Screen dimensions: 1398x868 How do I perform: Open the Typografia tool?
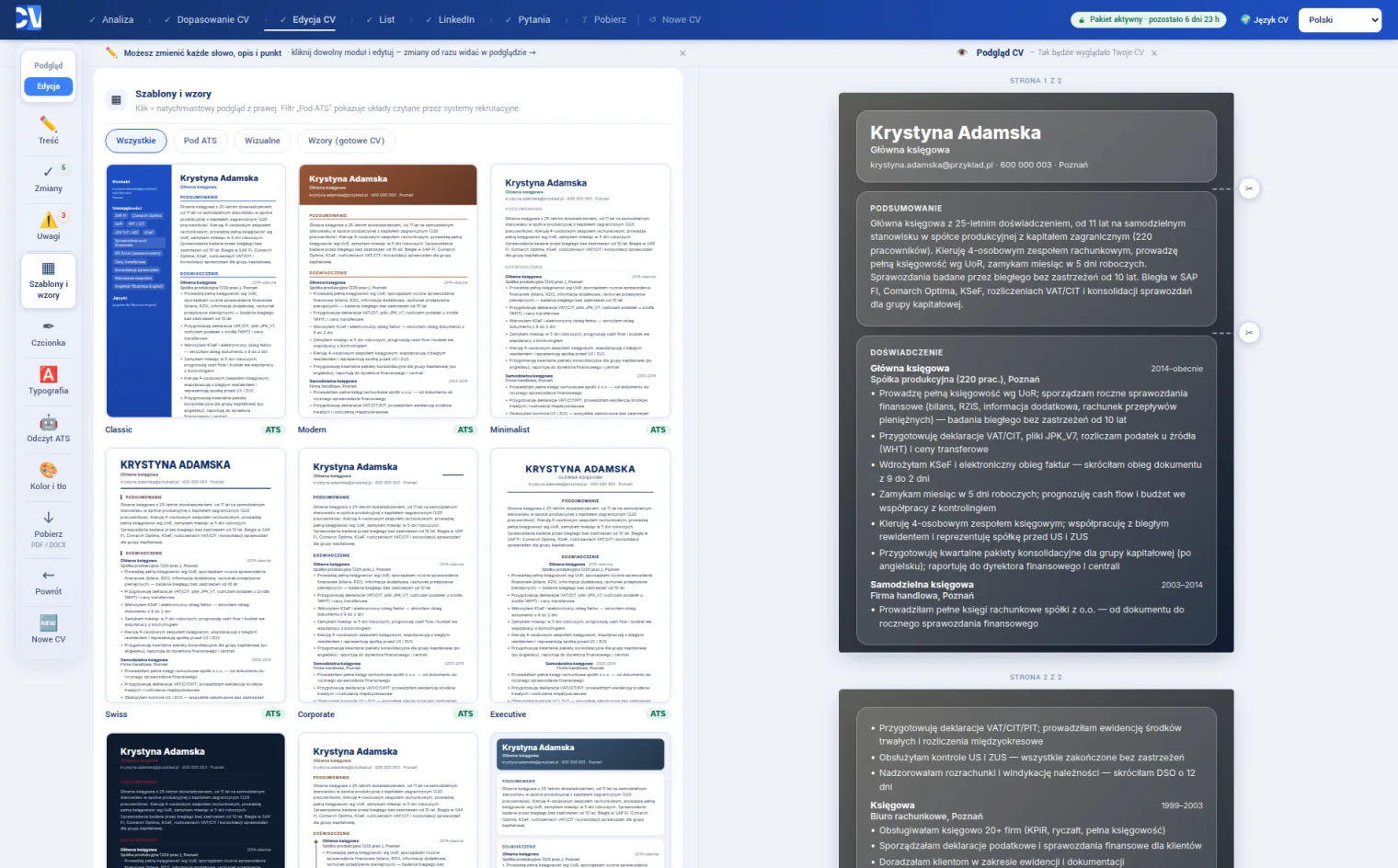[x=49, y=381]
